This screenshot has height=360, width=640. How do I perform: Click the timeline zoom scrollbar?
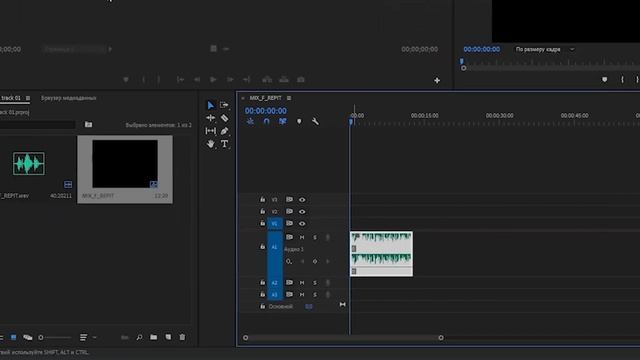click(x=343, y=338)
